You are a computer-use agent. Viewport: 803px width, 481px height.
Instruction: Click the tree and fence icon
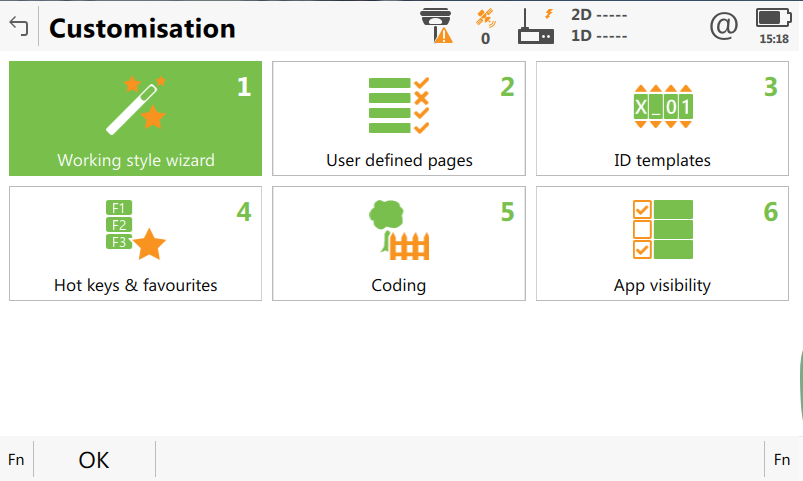click(x=399, y=230)
